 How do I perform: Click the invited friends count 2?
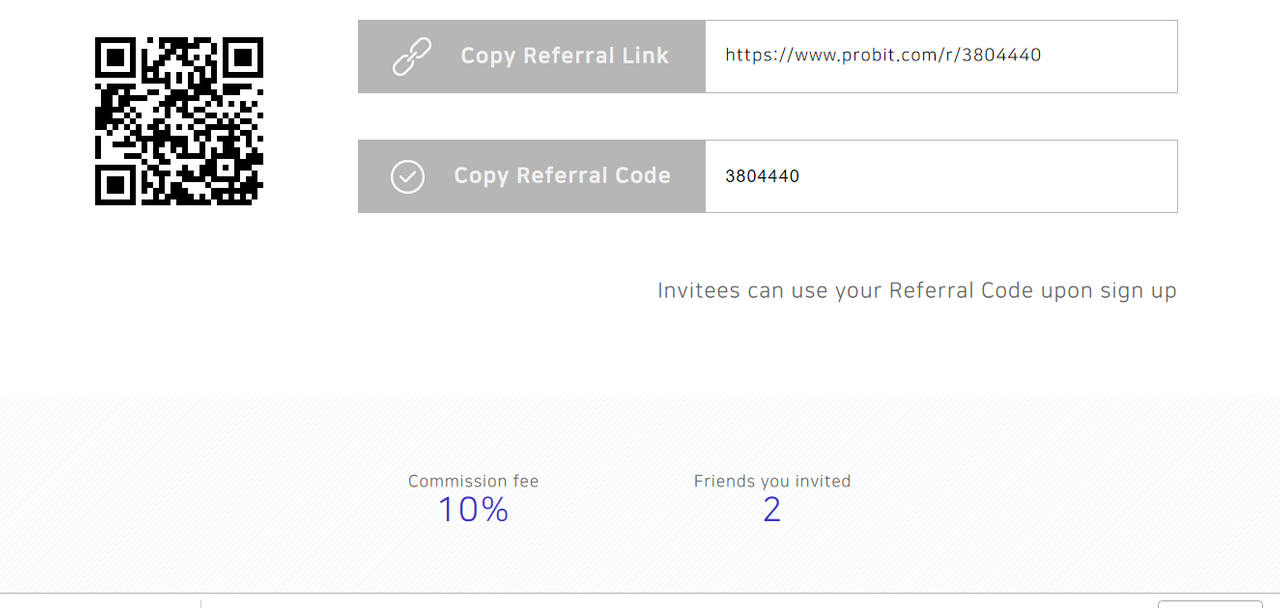[x=772, y=510]
